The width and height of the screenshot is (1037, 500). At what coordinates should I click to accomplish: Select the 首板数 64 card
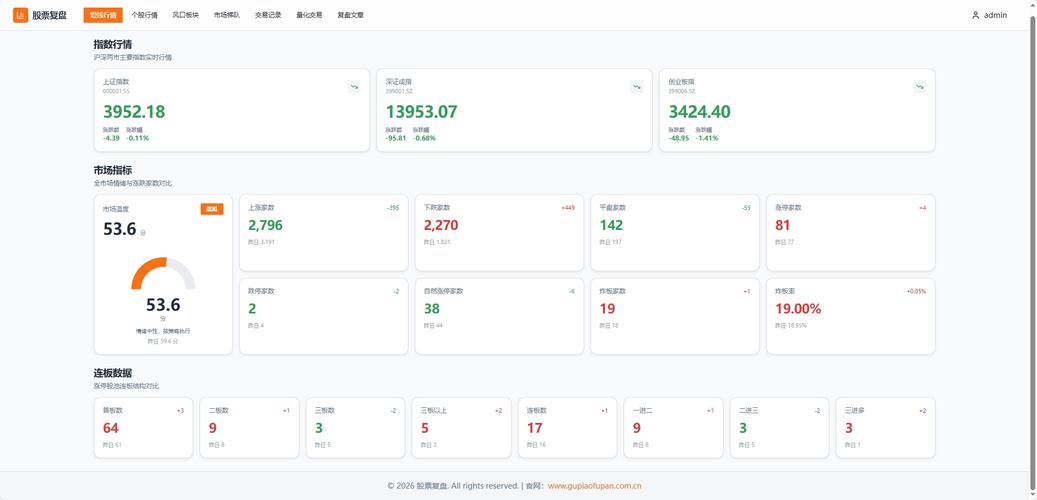click(144, 427)
